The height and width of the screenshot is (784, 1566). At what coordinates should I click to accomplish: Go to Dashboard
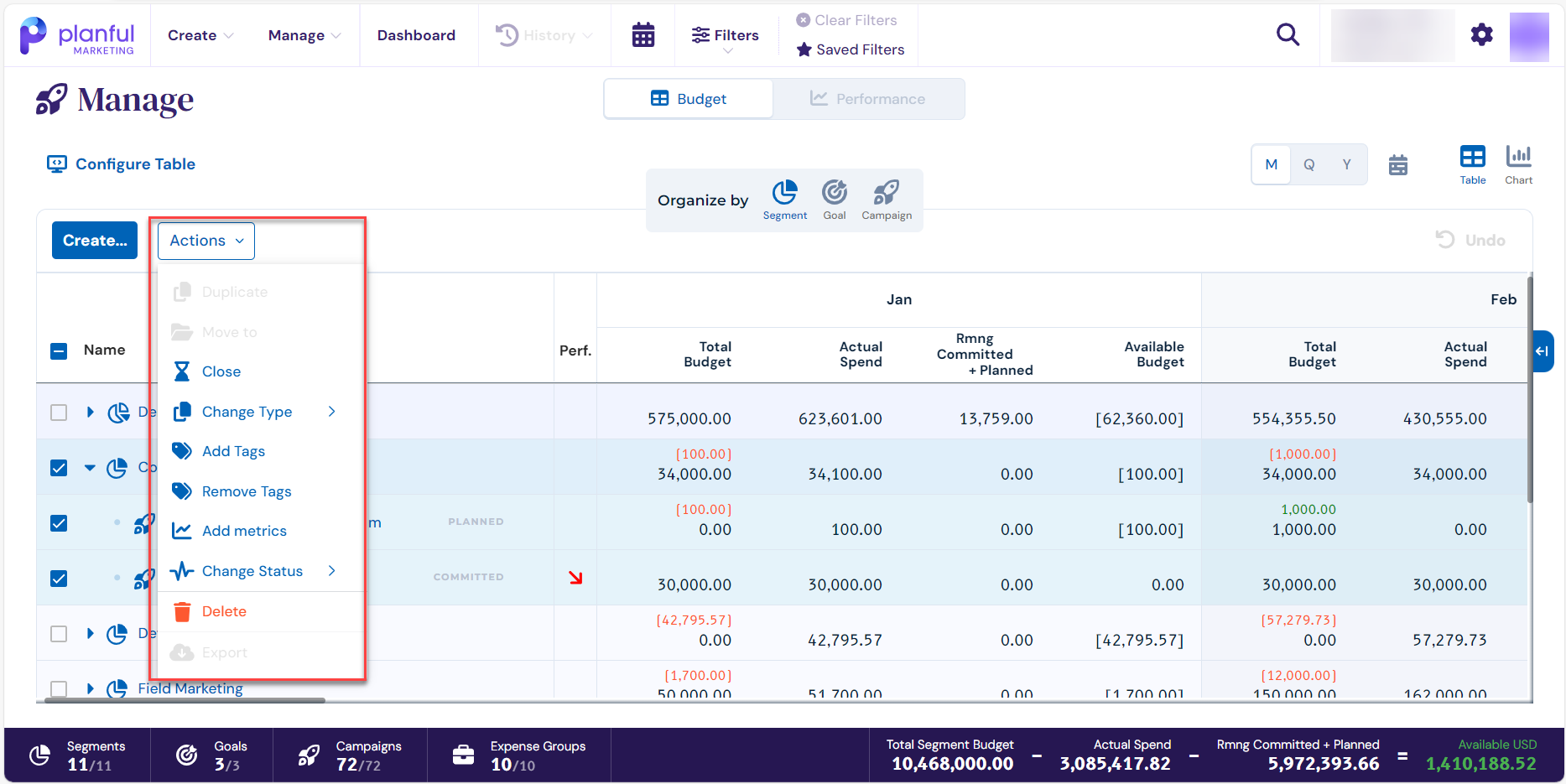[x=416, y=35]
